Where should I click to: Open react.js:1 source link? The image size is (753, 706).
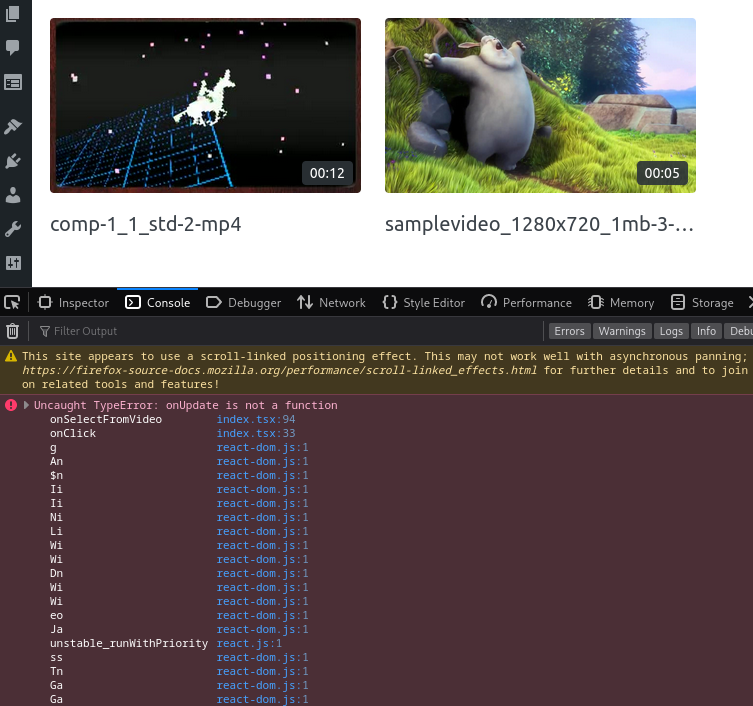pyautogui.click(x=249, y=643)
